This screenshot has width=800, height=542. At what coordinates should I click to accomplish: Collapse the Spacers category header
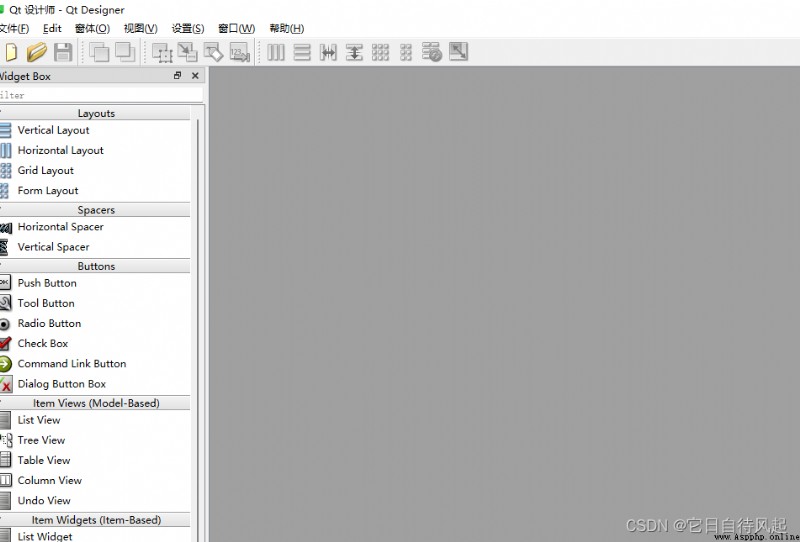(95, 210)
